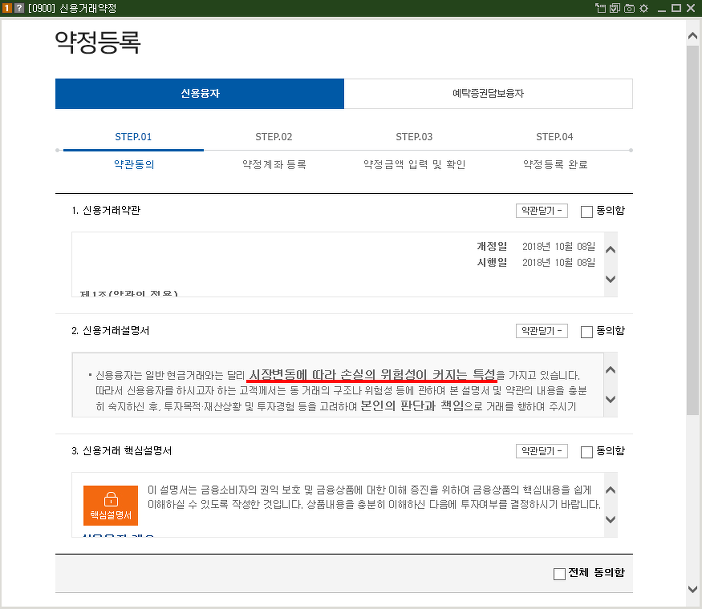Click the '[0900] 신용거래약정' window title
The image size is (702, 609).
point(72,8)
